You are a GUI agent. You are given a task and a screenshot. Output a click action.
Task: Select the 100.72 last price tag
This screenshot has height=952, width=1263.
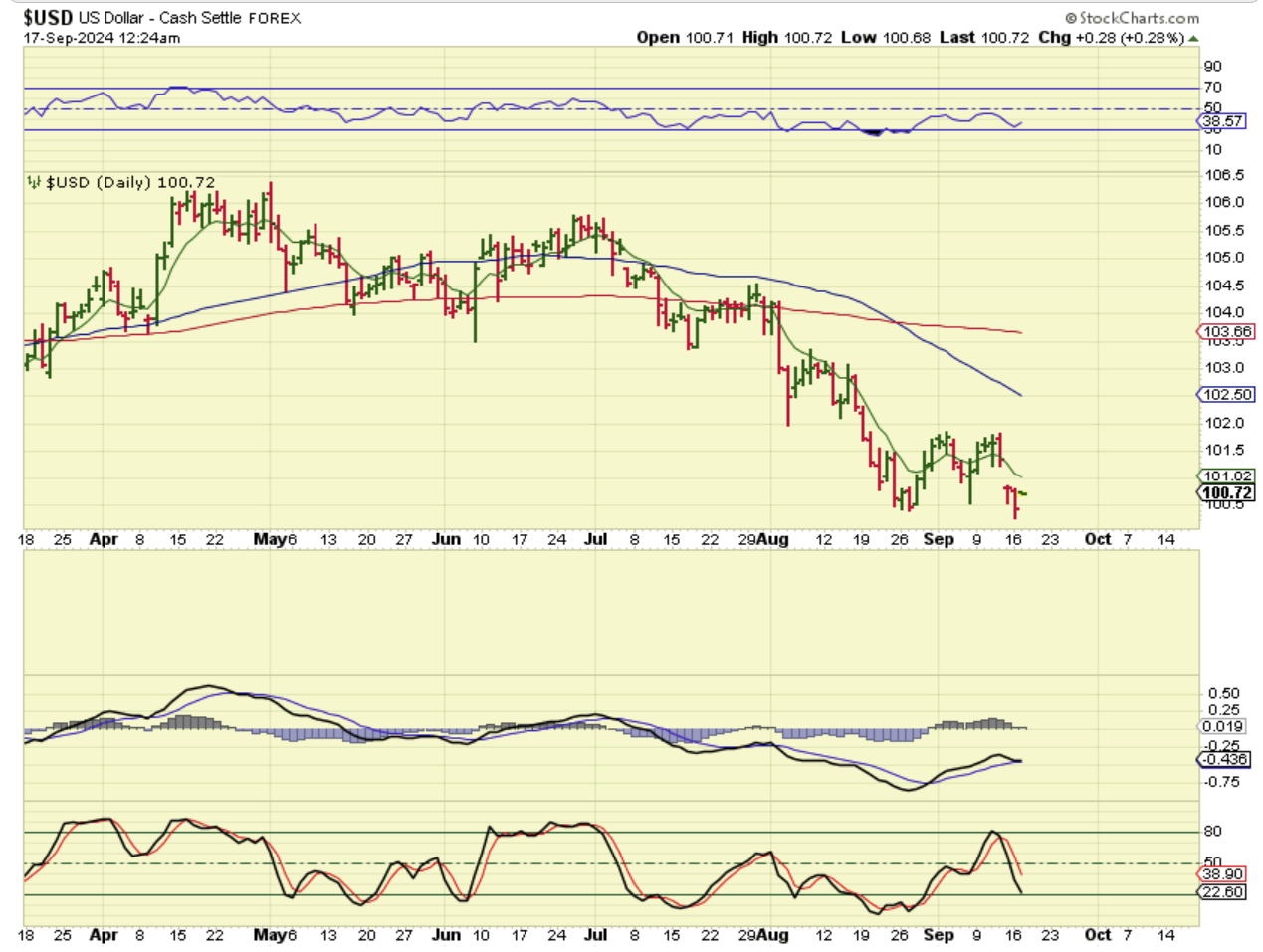pyautogui.click(x=1226, y=493)
